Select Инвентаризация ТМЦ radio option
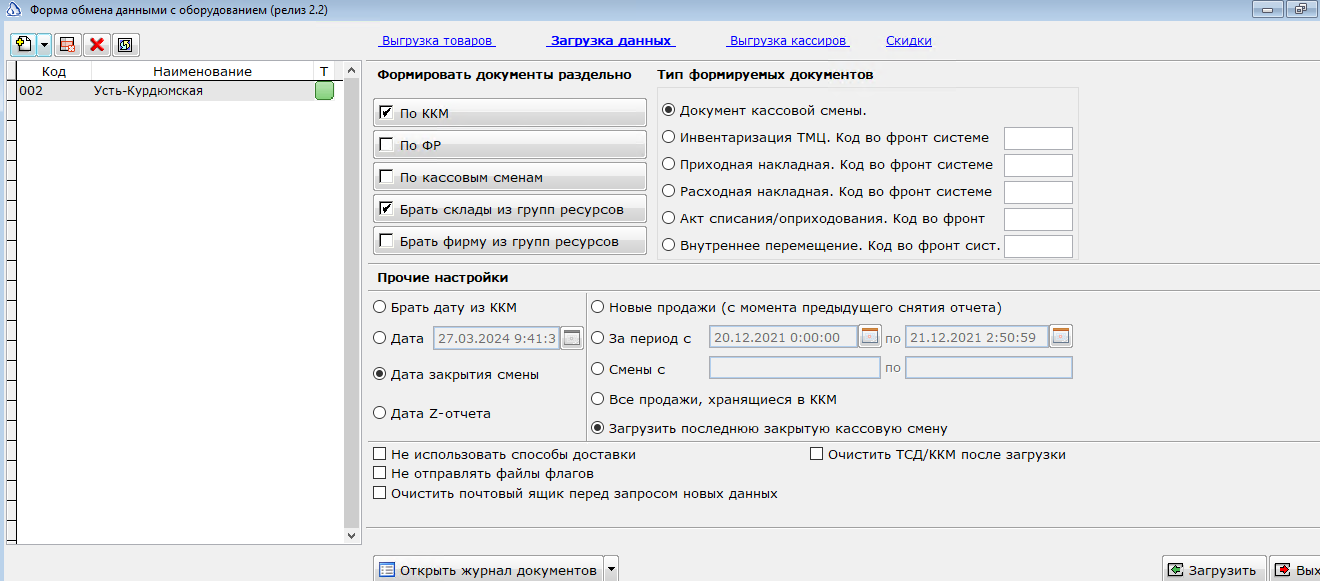Viewport: 1320px width, 581px height. [x=669, y=137]
